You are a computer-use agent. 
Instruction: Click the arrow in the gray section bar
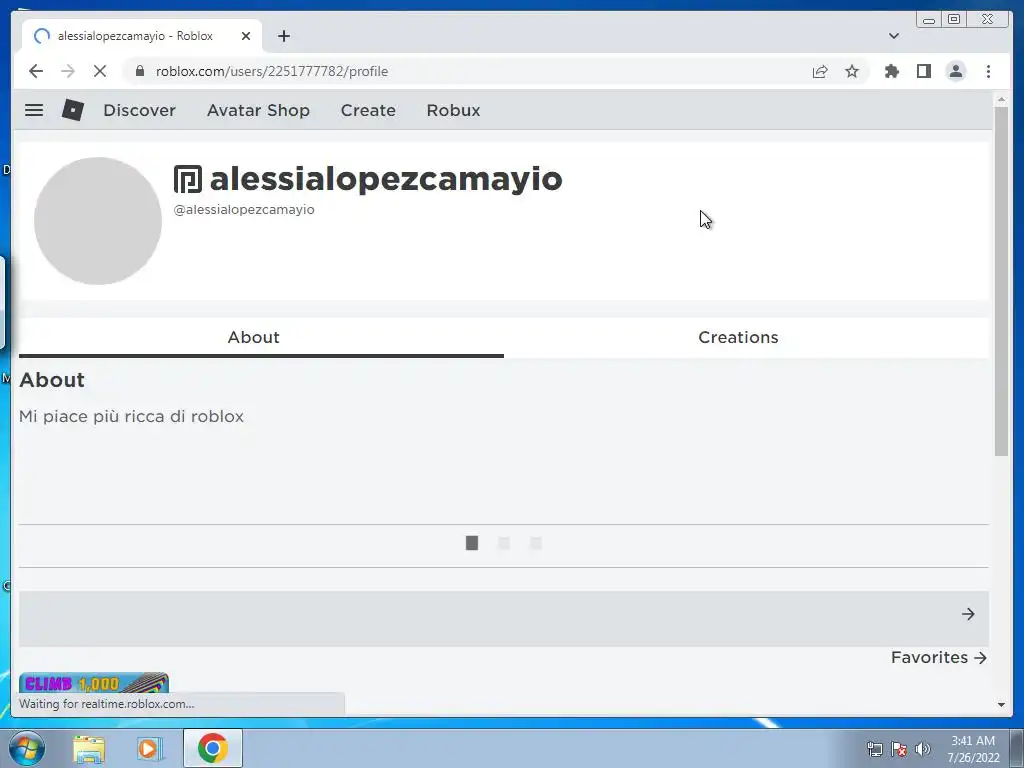pos(968,614)
